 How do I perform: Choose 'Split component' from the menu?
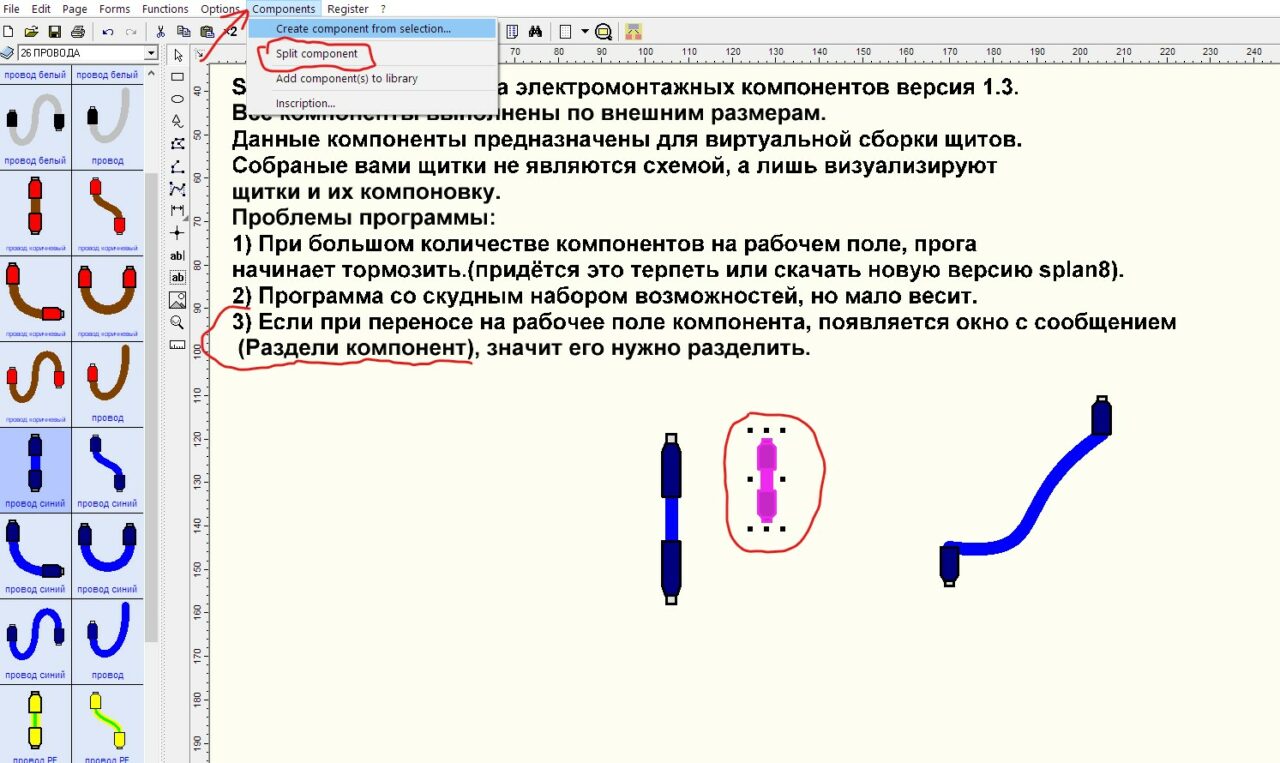click(372, 54)
